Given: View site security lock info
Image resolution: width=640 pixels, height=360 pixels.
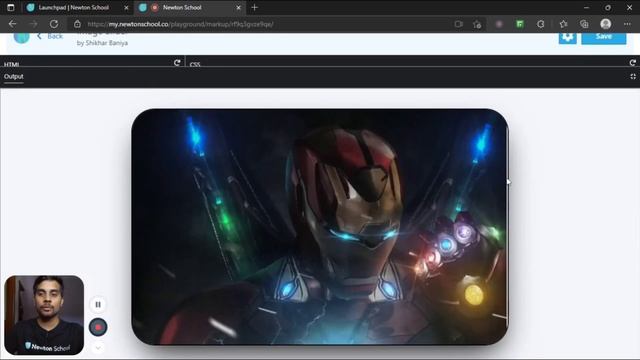Looking at the screenshot, I should pyautogui.click(x=77, y=24).
